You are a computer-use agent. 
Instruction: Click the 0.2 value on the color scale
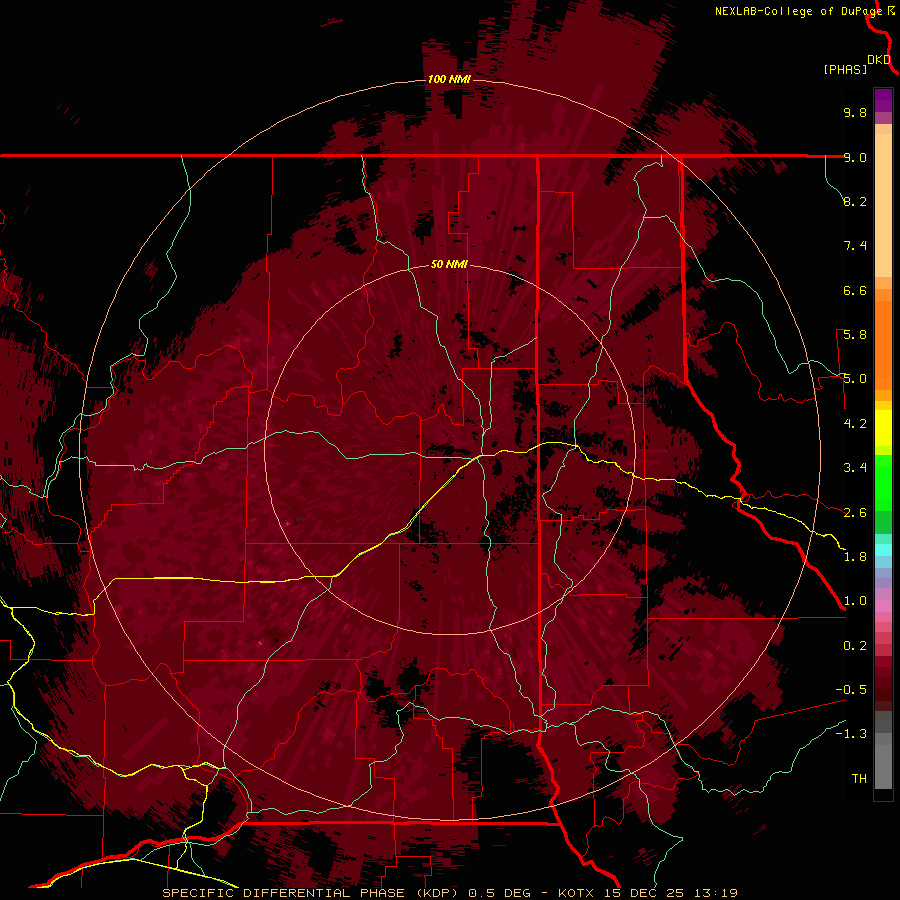(855, 646)
